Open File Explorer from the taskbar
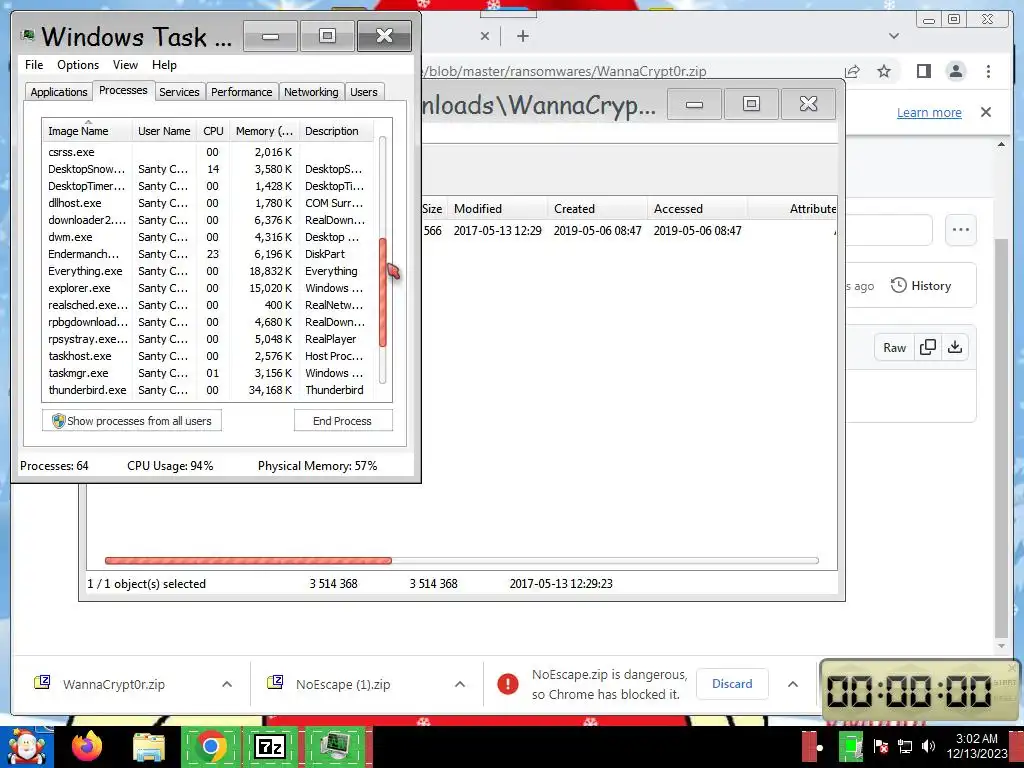The width and height of the screenshot is (1024, 768). coord(149,746)
